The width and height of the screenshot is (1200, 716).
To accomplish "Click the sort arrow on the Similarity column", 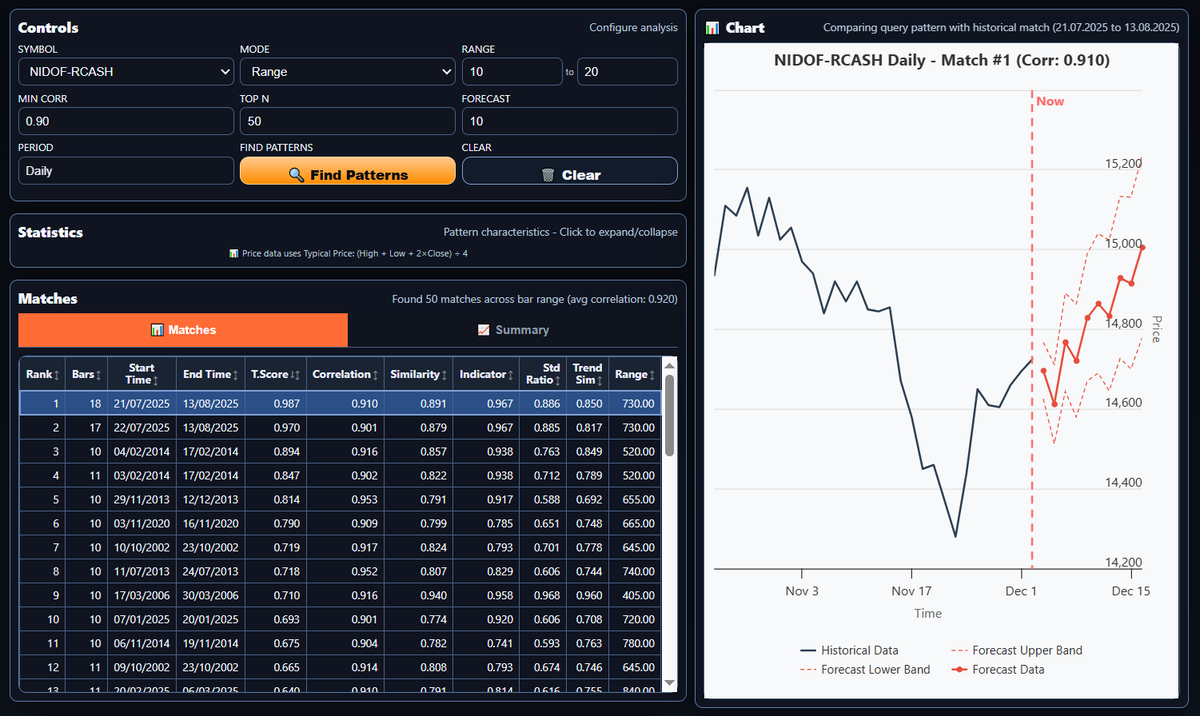I will coord(444,374).
